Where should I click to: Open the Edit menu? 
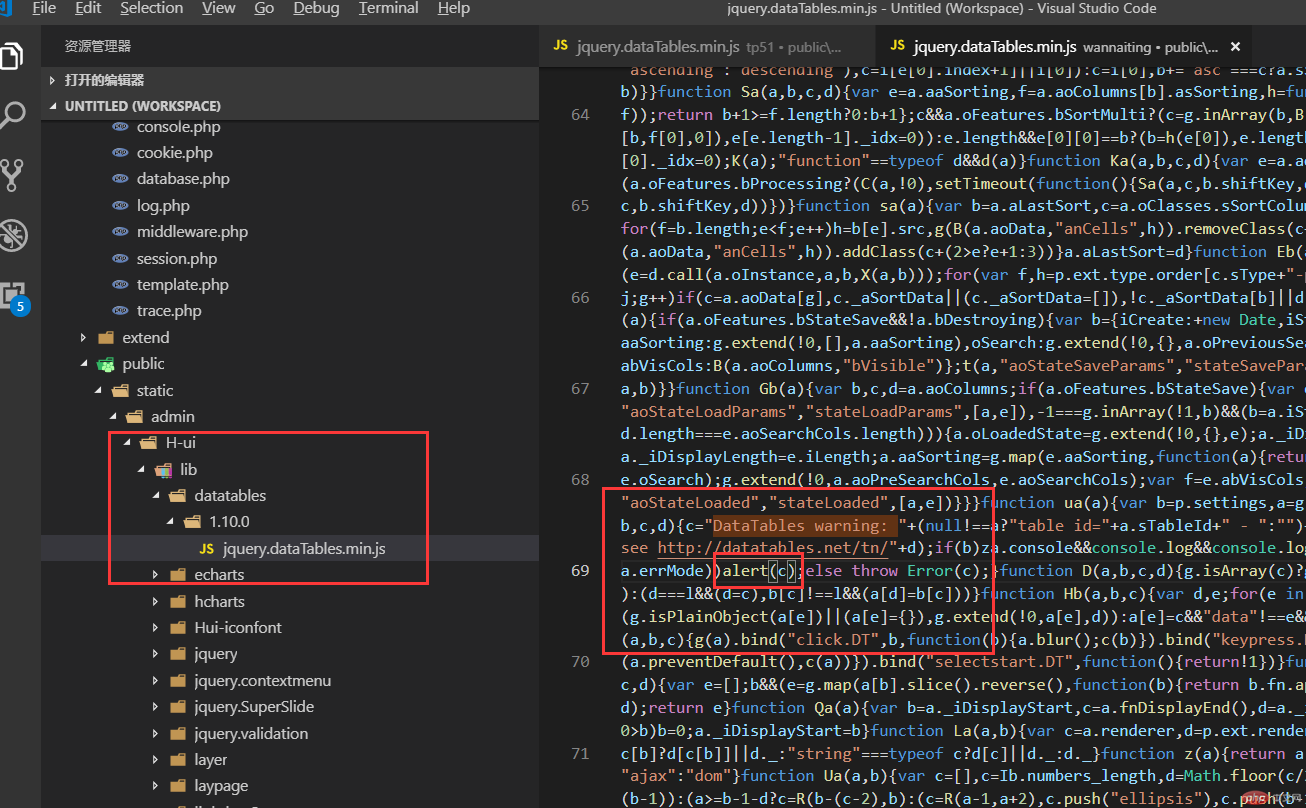click(x=88, y=8)
